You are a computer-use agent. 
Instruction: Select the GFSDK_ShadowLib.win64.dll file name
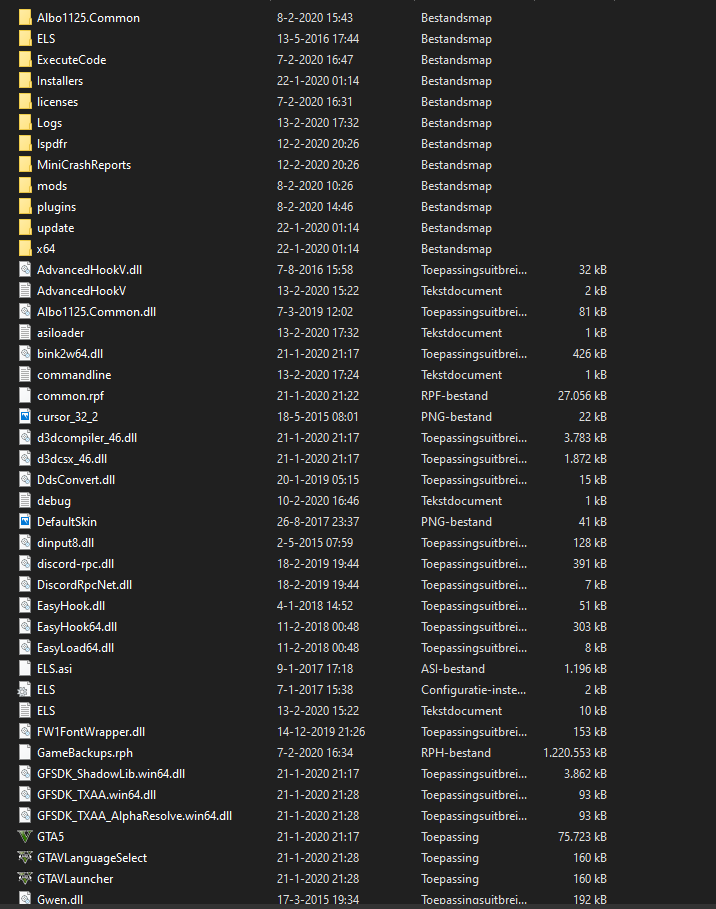[111, 773]
